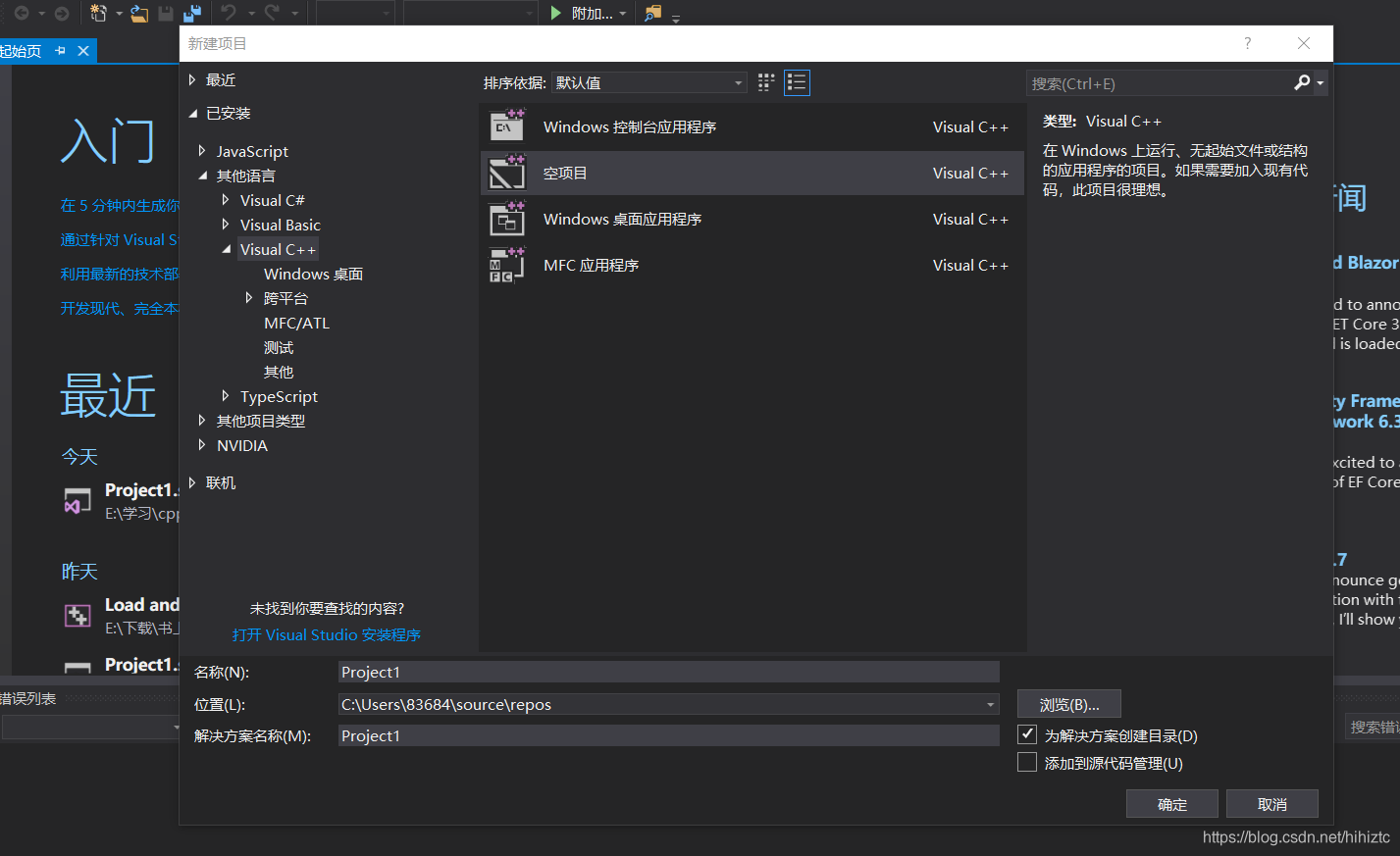This screenshot has height=856, width=1400.
Task: Collapse the Visual C++ node
Action: [227, 249]
